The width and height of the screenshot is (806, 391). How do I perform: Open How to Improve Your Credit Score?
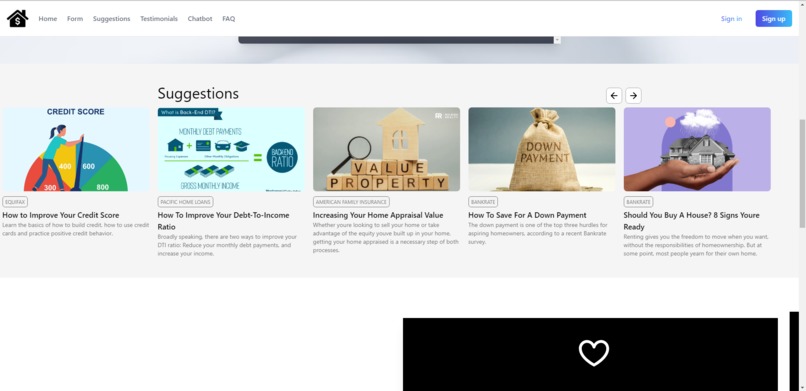click(61, 215)
